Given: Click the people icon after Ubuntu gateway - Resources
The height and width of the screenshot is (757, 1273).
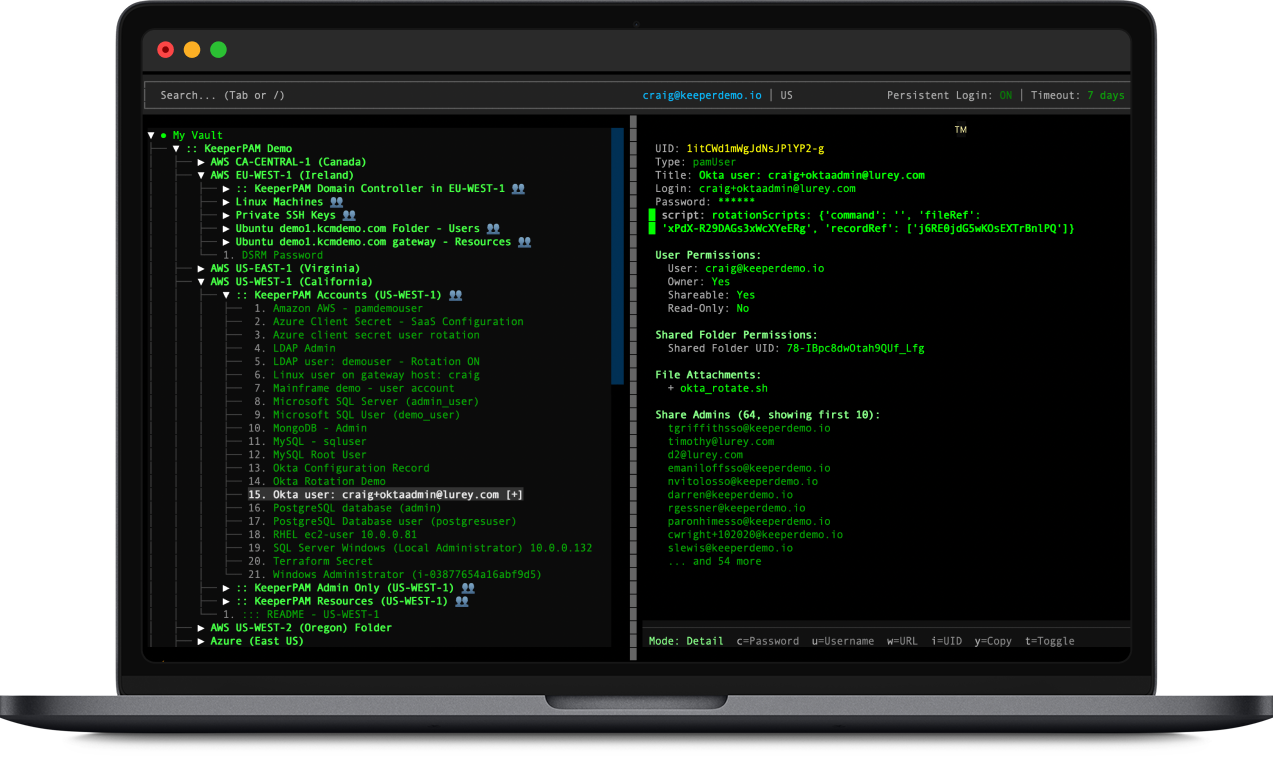Looking at the screenshot, I should click(524, 242).
